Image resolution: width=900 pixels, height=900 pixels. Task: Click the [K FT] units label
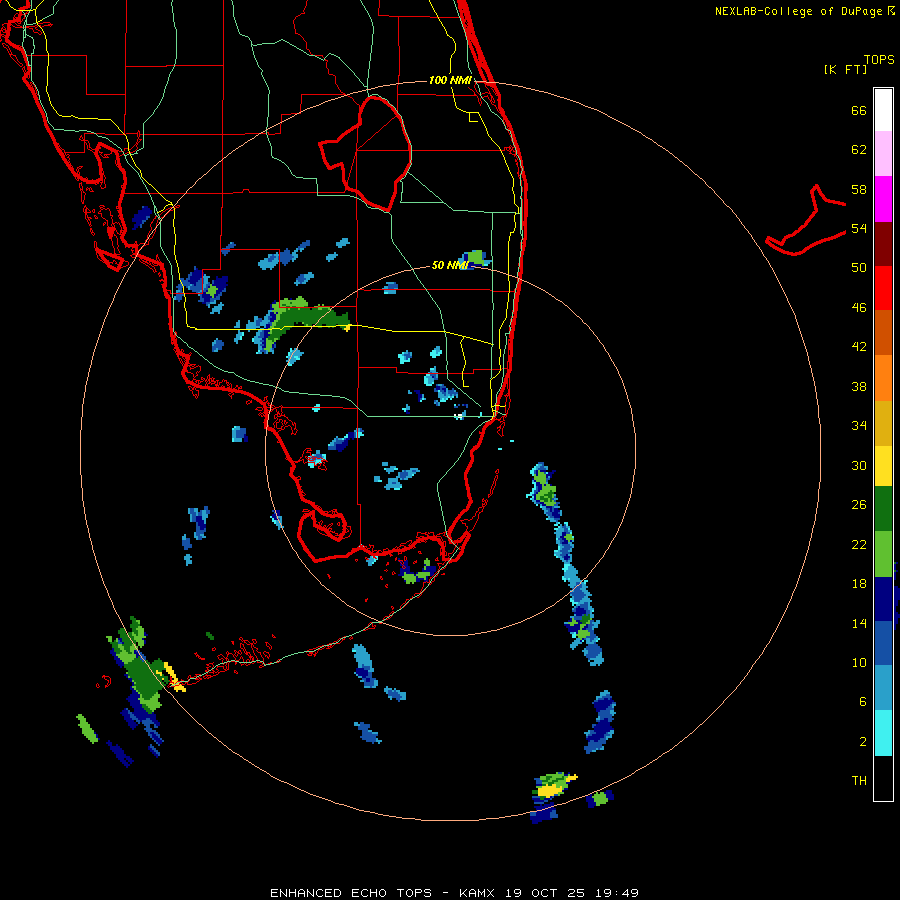tap(845, 69)
